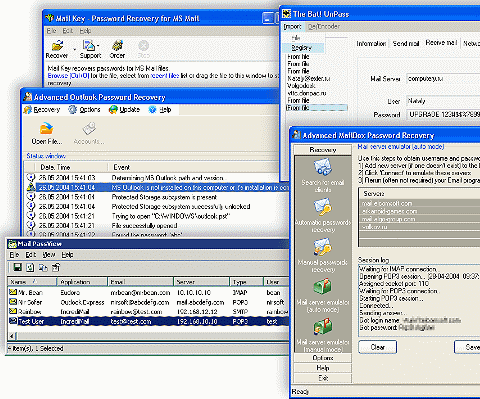Click the Mail Server input field
Screen dimensions: 480x399
coord(443,79)
